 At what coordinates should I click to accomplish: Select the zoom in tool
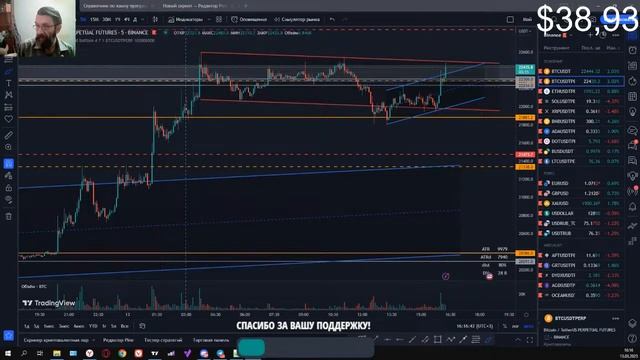(9, 147)
